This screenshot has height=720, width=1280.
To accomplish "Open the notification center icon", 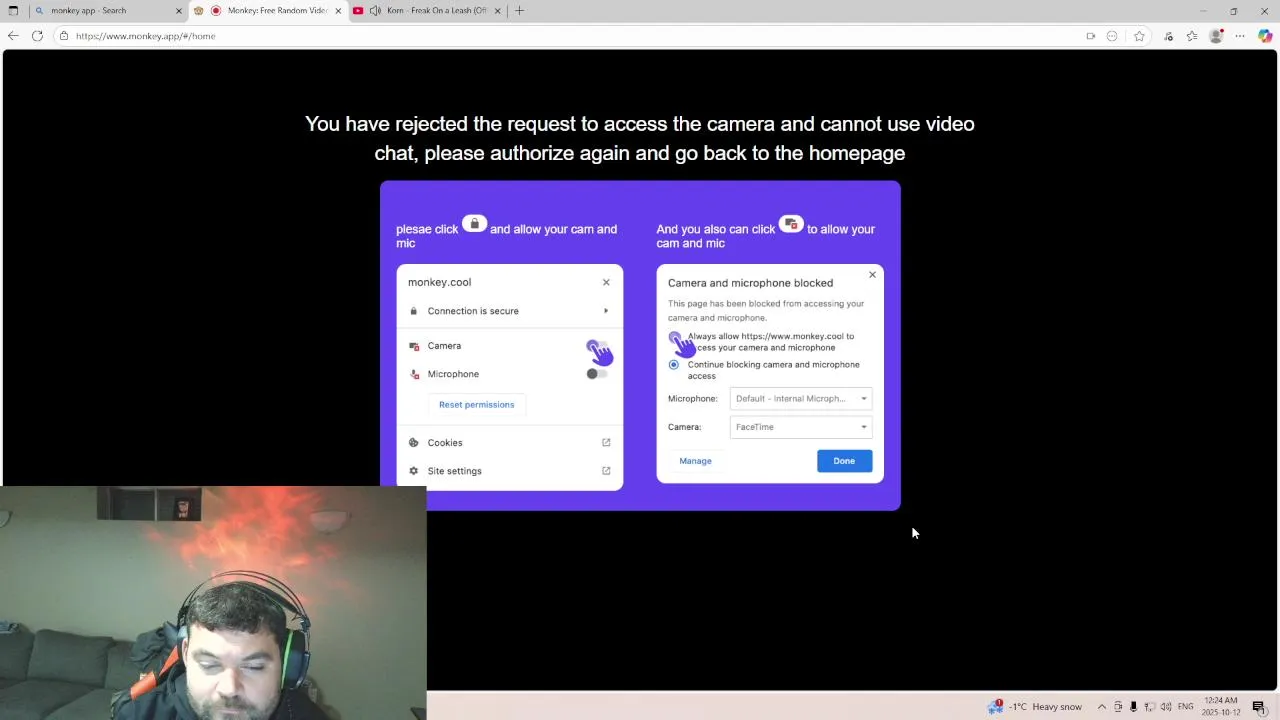I will 1259,707.
